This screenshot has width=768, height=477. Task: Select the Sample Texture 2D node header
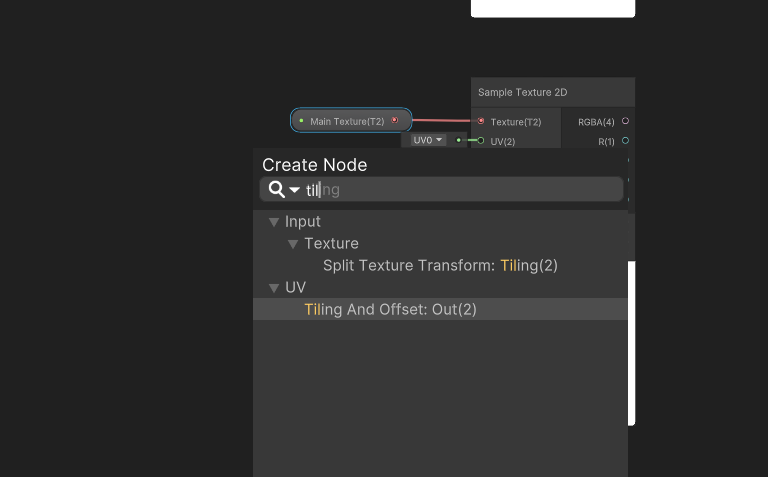(523, 92)
